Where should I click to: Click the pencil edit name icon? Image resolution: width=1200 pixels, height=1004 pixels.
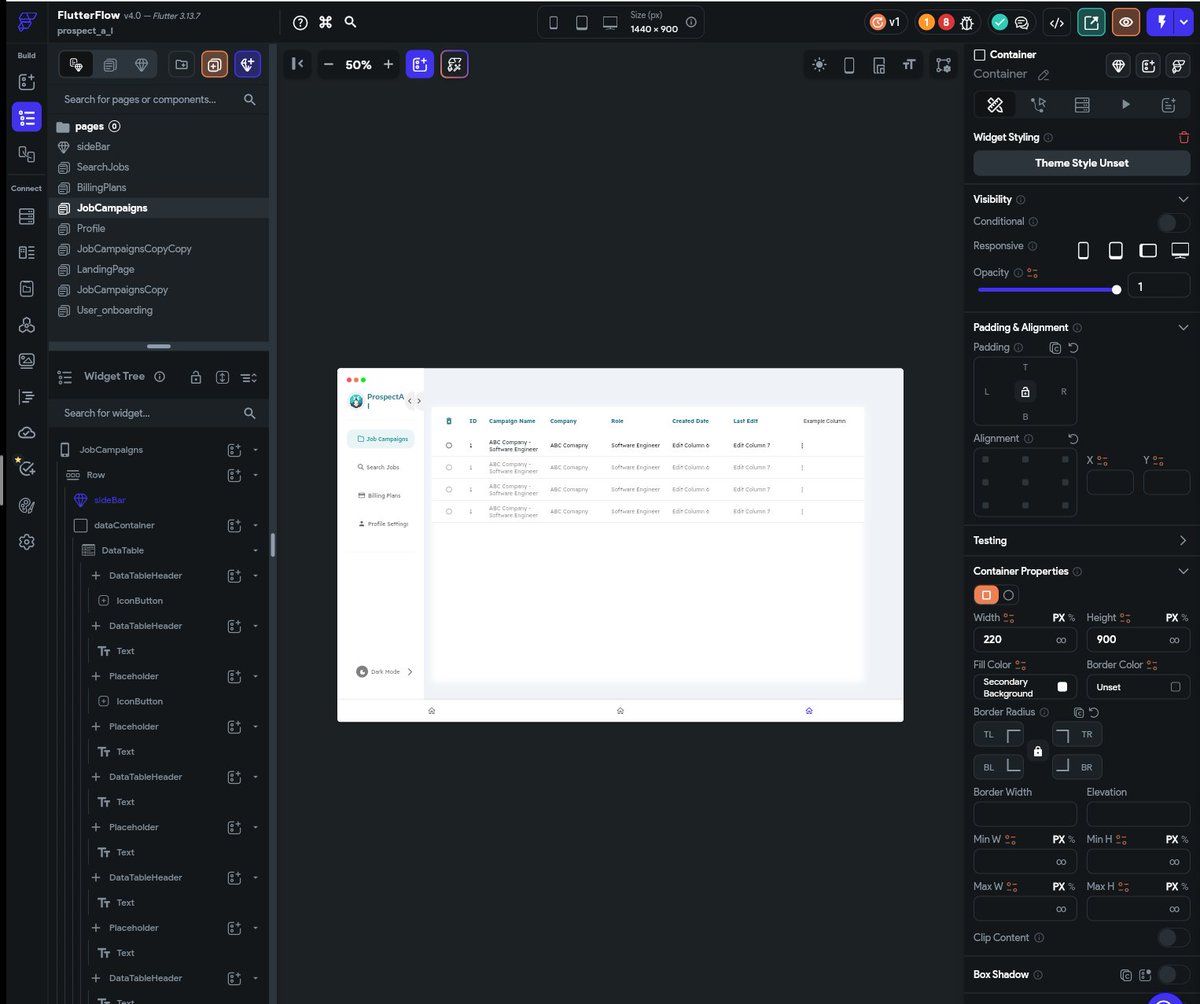(1044, 74)
